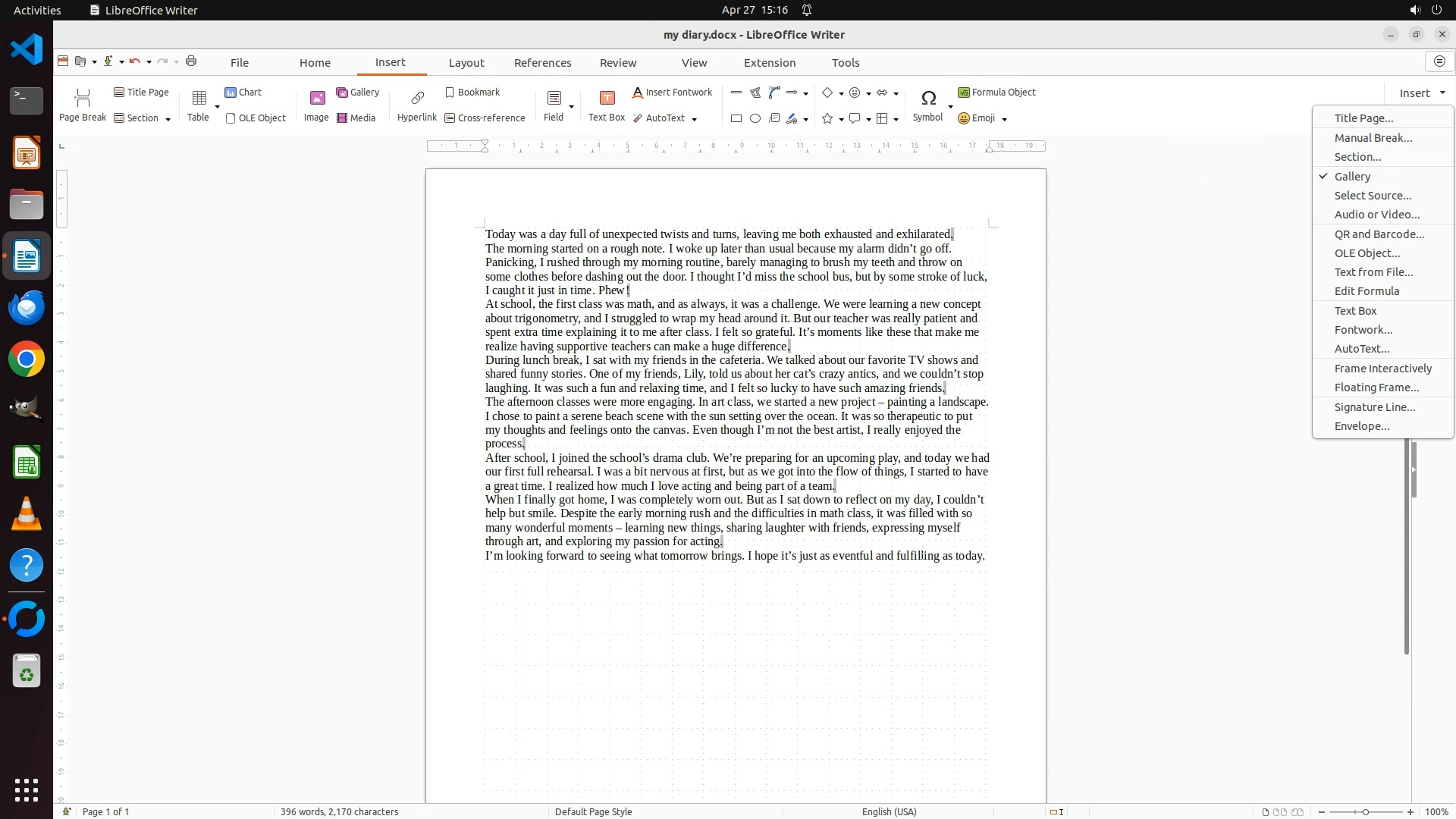This screenshot has height=819, width=1456.
Task: Select the ellipse shape tool
Action: [755, 118]
